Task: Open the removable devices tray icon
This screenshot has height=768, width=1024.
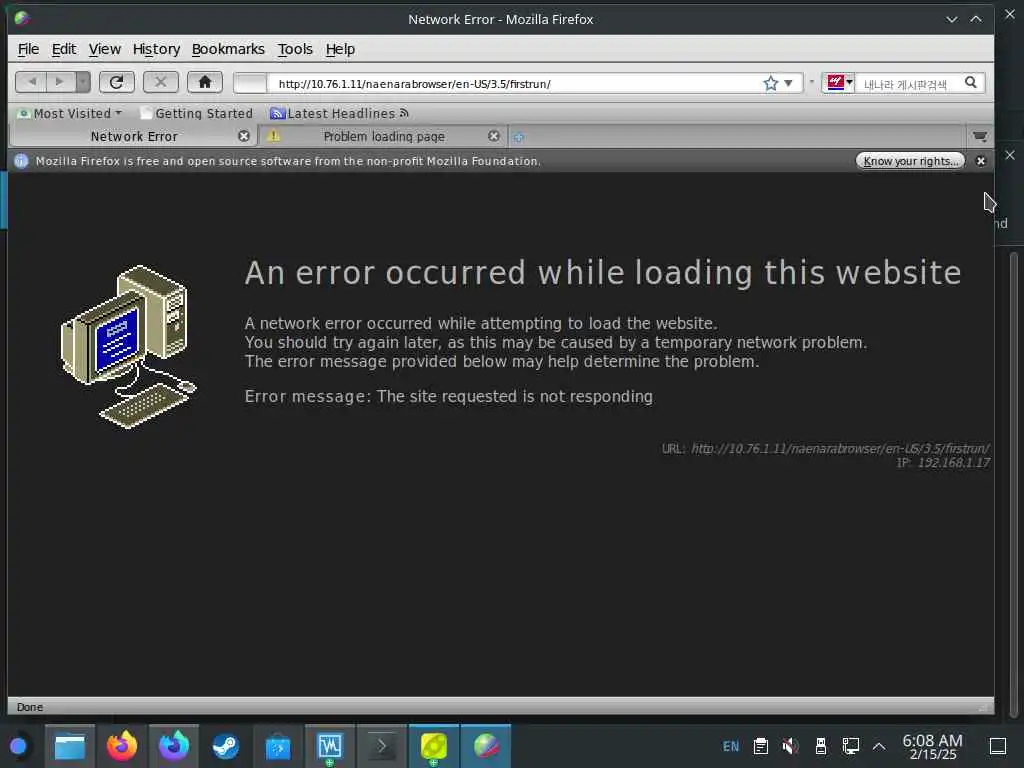Action: click(821, 746)
